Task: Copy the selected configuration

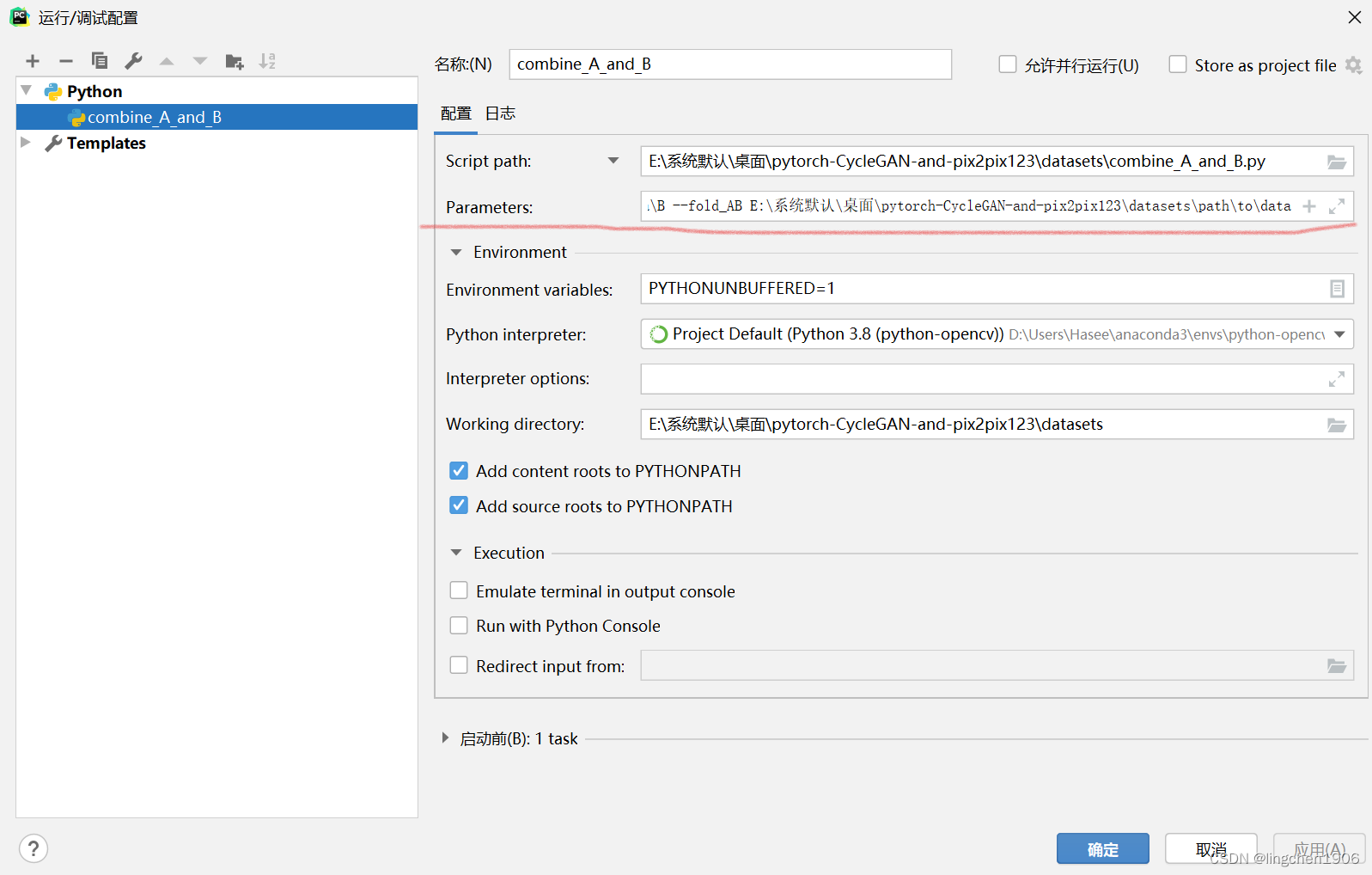Action: click(100, 61)
